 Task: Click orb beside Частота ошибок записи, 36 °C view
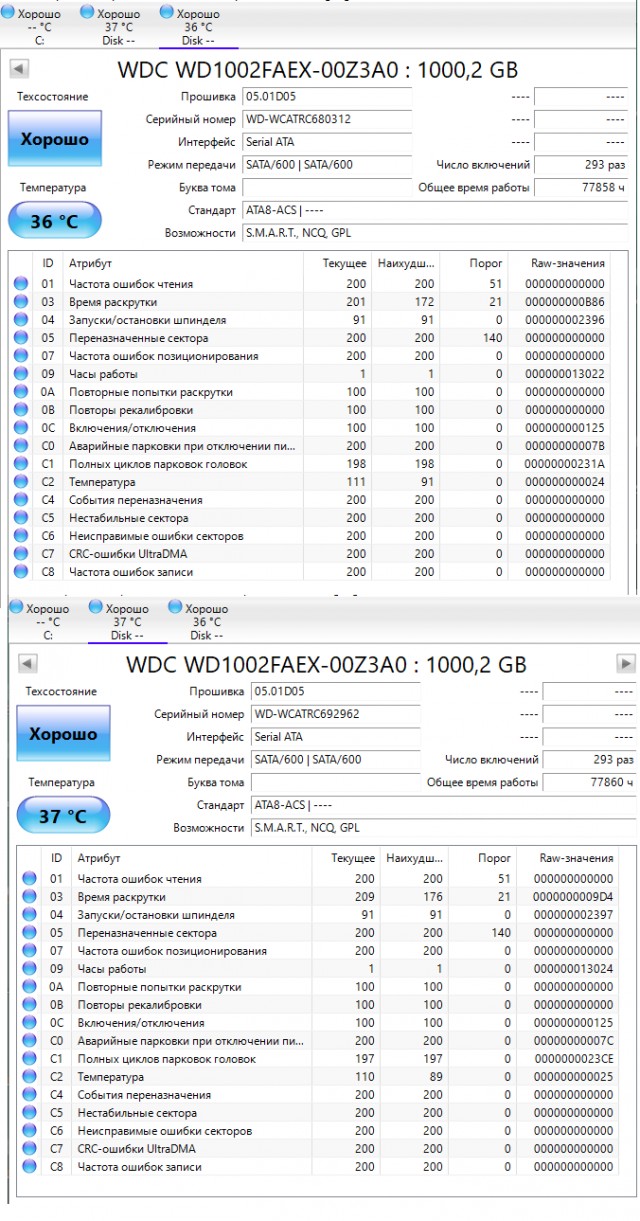coord(20,572)
